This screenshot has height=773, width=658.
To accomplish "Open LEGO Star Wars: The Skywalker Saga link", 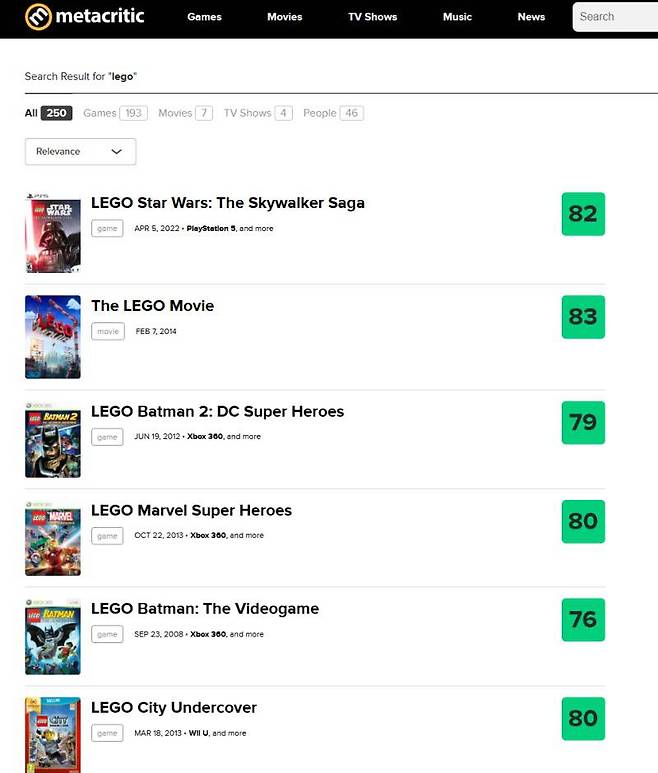I will (227, 203).
